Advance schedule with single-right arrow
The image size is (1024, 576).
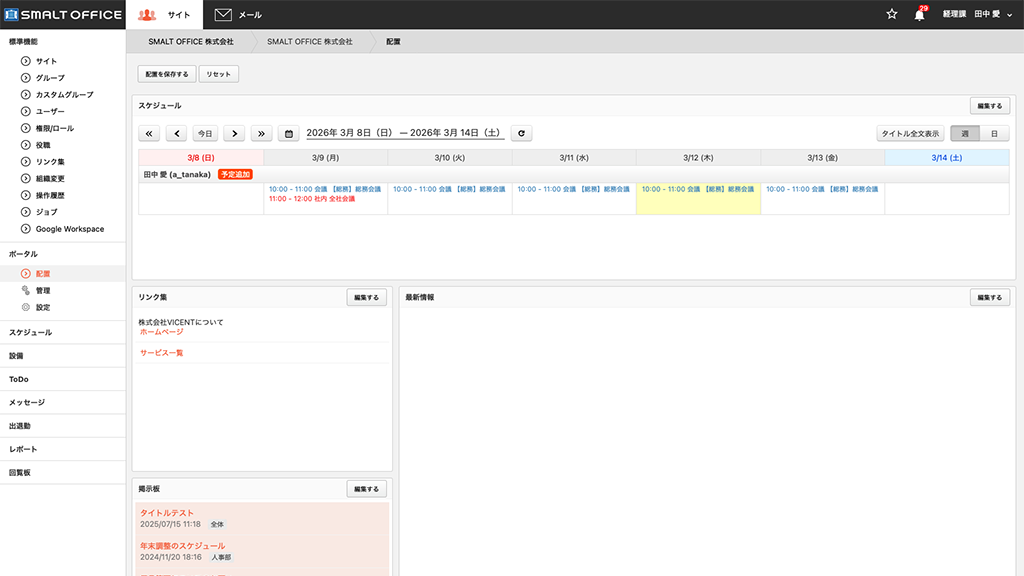[234, 133]
